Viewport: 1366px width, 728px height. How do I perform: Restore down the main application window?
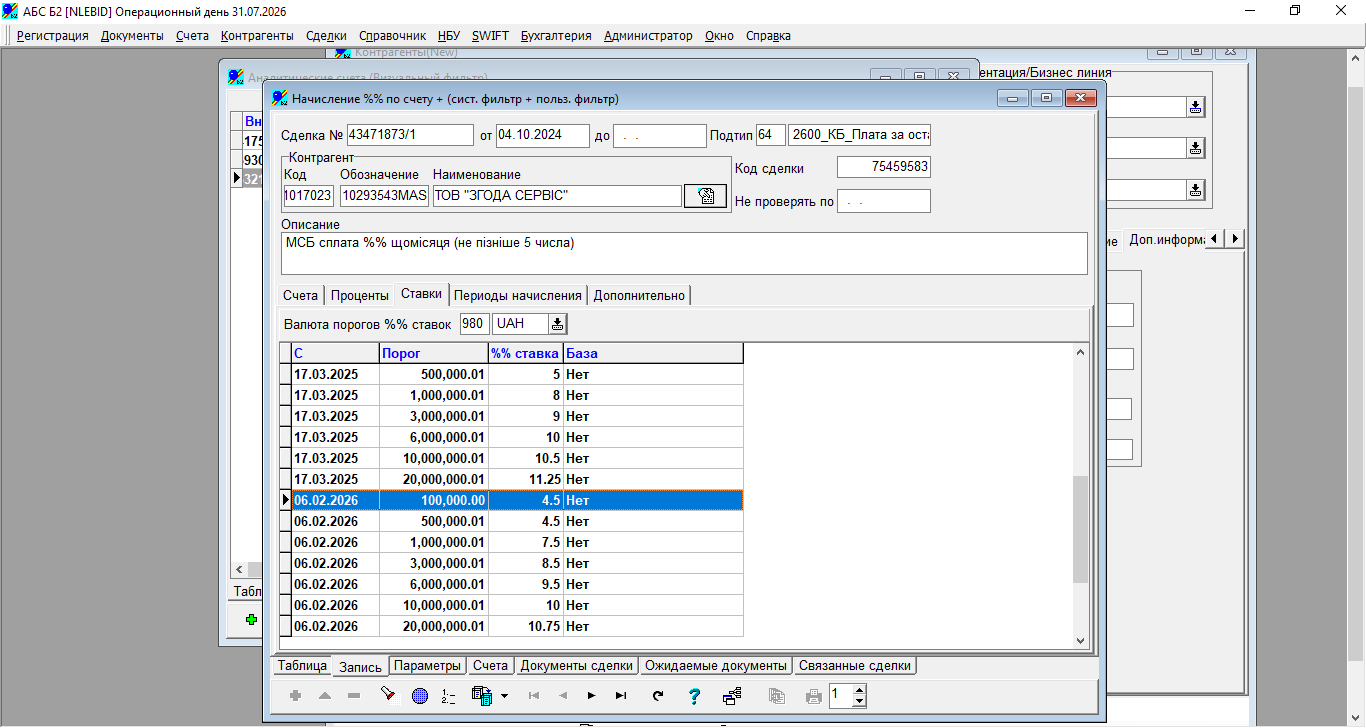coord(1295,10)
